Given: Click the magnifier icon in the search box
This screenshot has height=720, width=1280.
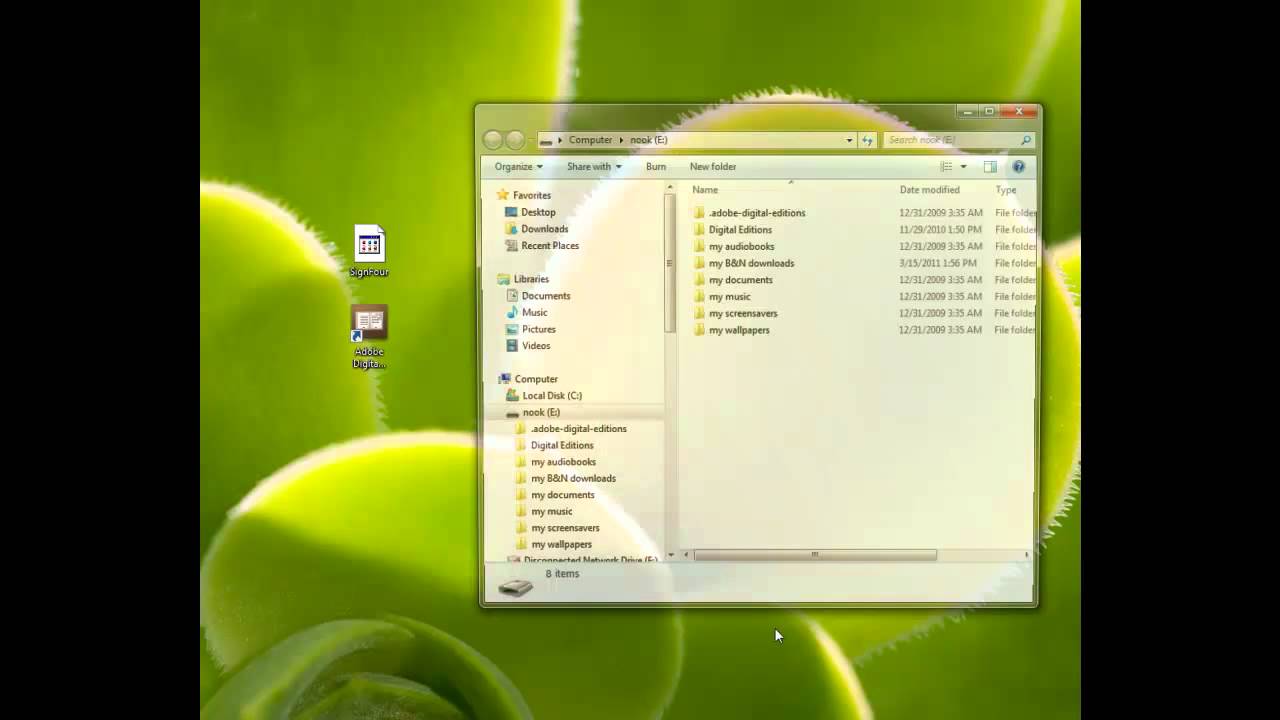Looking at the screenshot, I should [x=1025, y=140].
